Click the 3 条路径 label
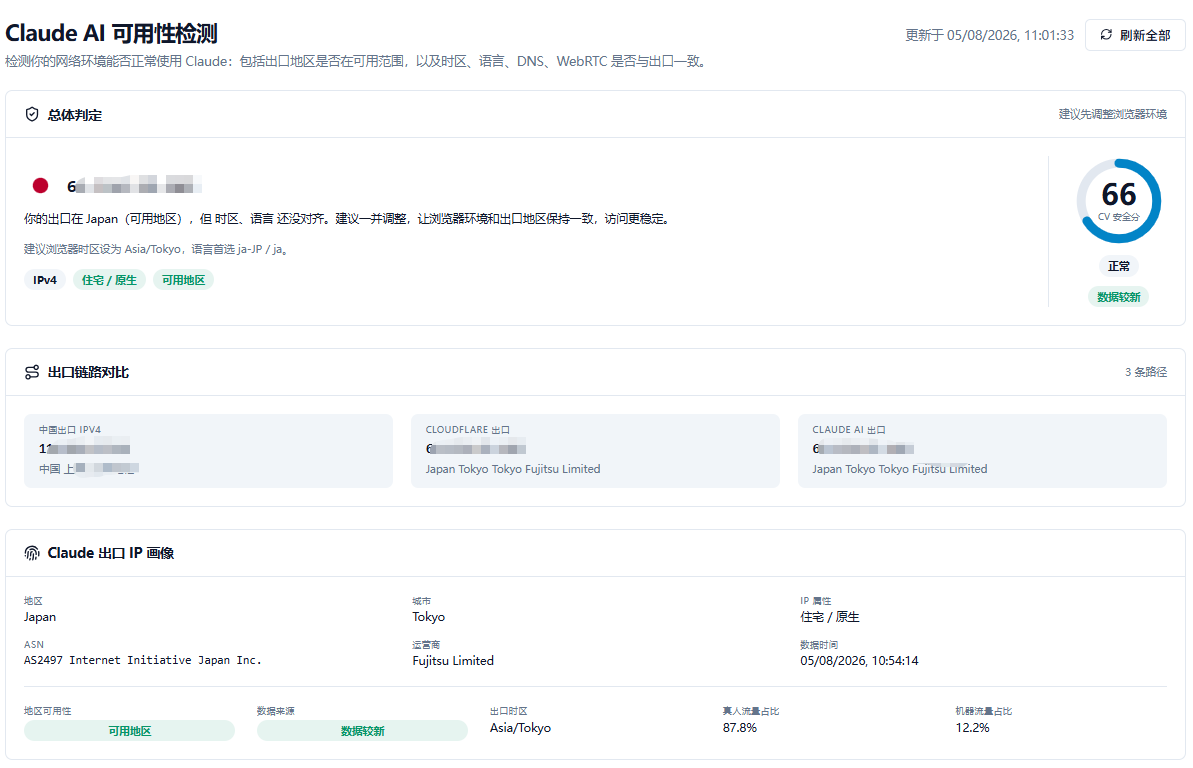This screenshot has height=768, width=1193. (1146, 372)
